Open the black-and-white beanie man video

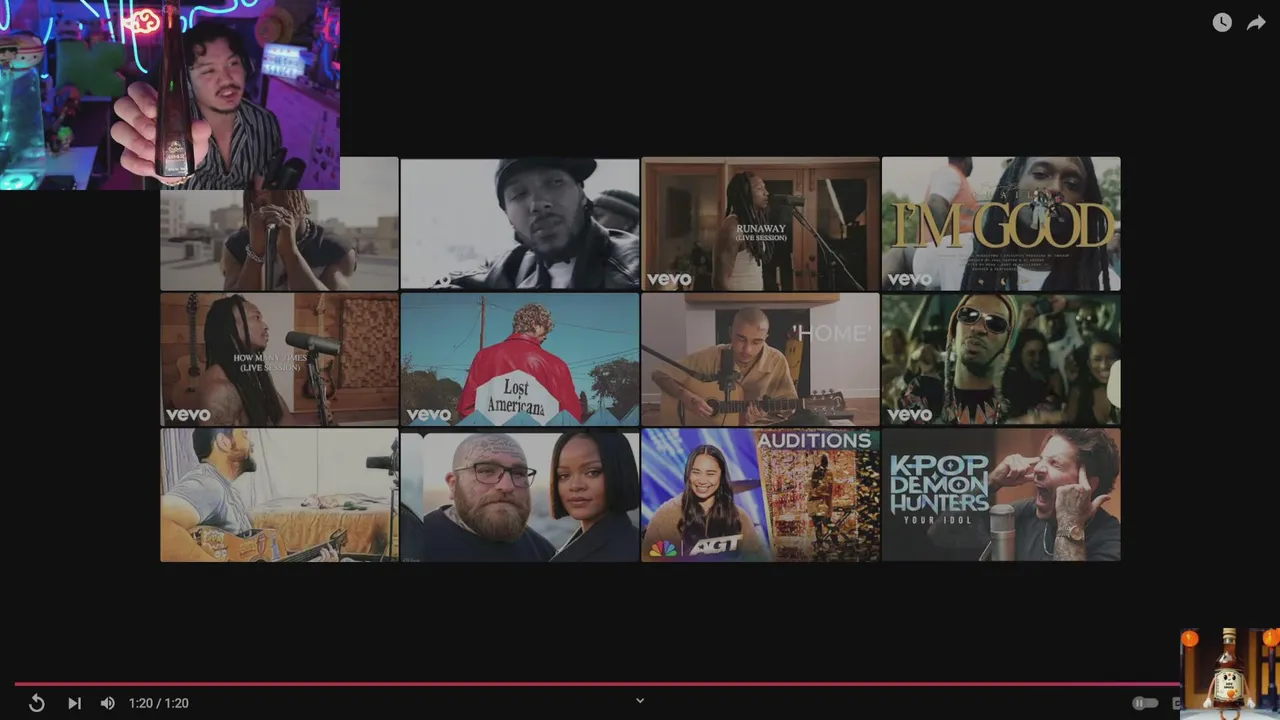pyautogui.click(x=520, y=224)
